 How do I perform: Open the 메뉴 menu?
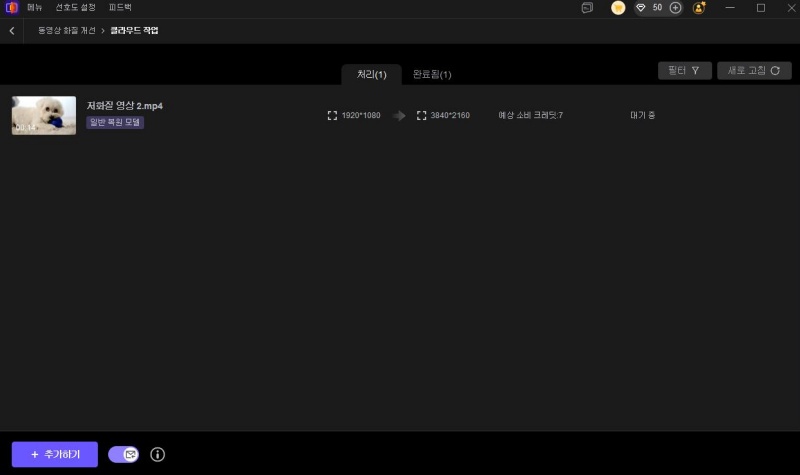pos(35,7)
